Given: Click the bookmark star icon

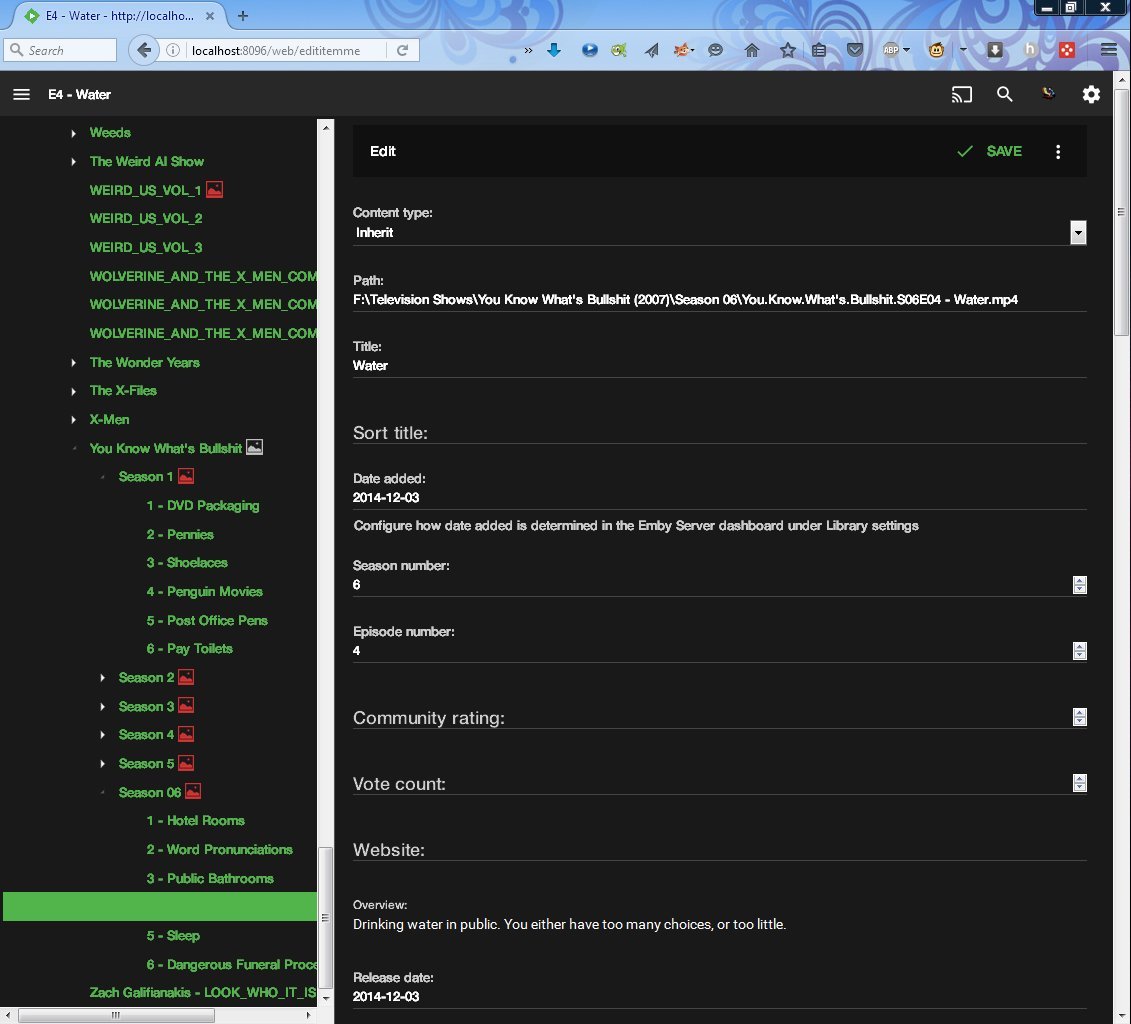Looking at the screenshot, I should pyautogui.click(x=787, y=50).
